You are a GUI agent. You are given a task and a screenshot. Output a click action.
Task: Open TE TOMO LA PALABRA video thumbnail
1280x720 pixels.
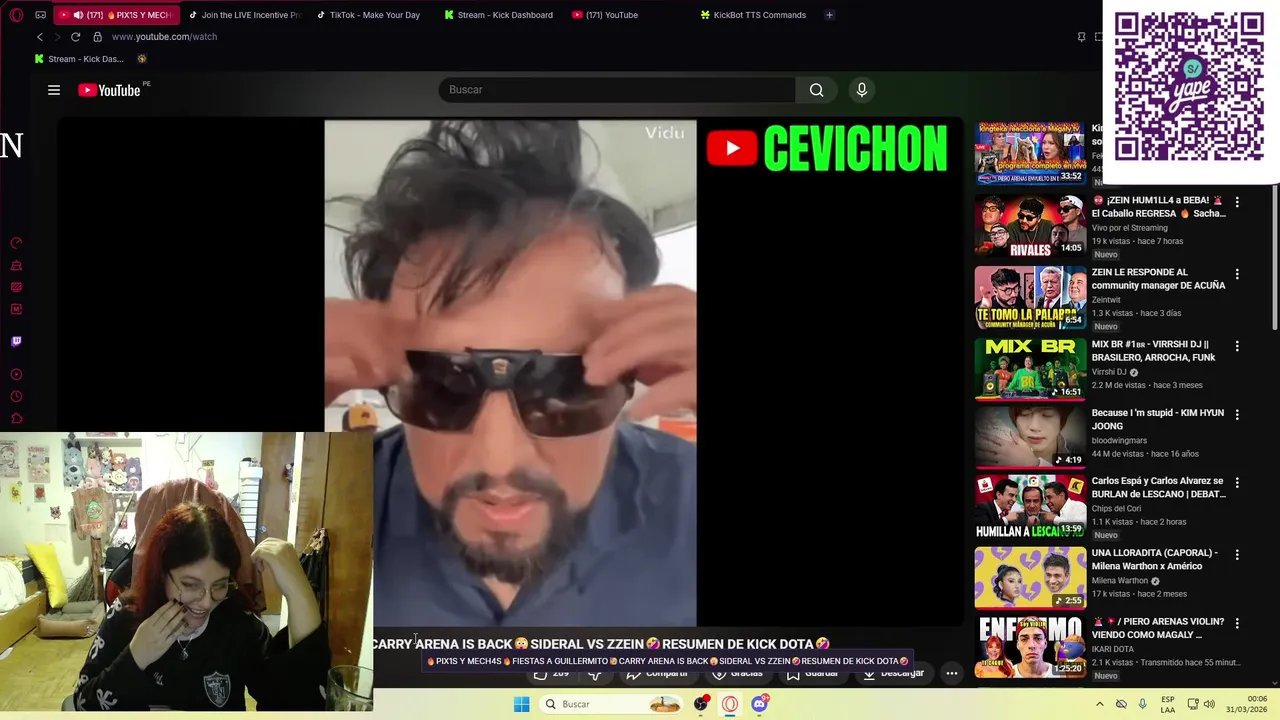click(1030, 298)
